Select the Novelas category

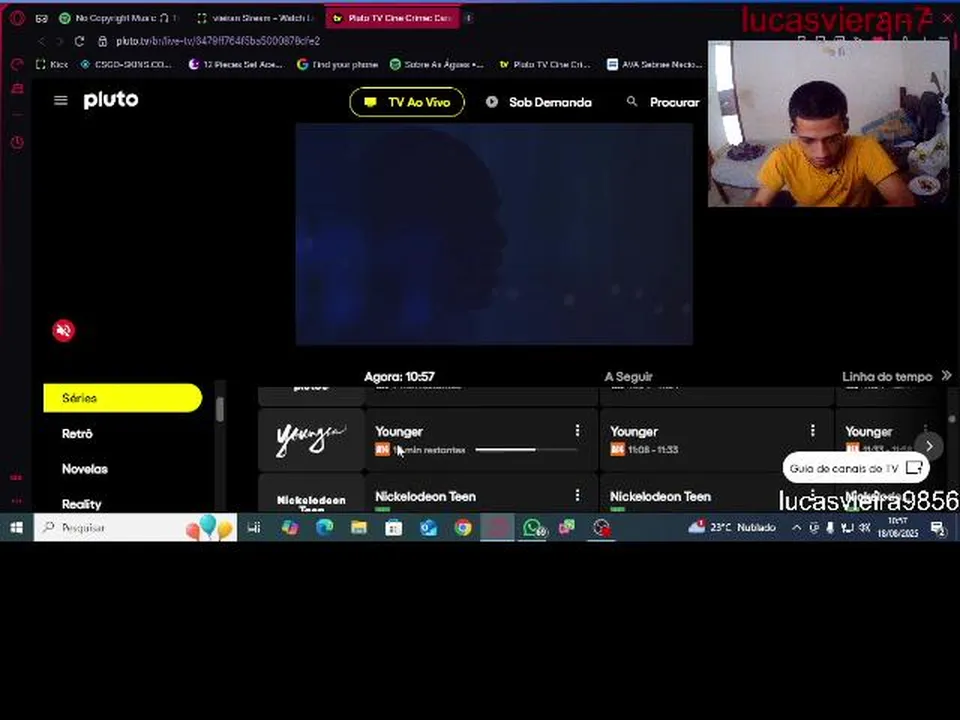click(x=84, y=469)
